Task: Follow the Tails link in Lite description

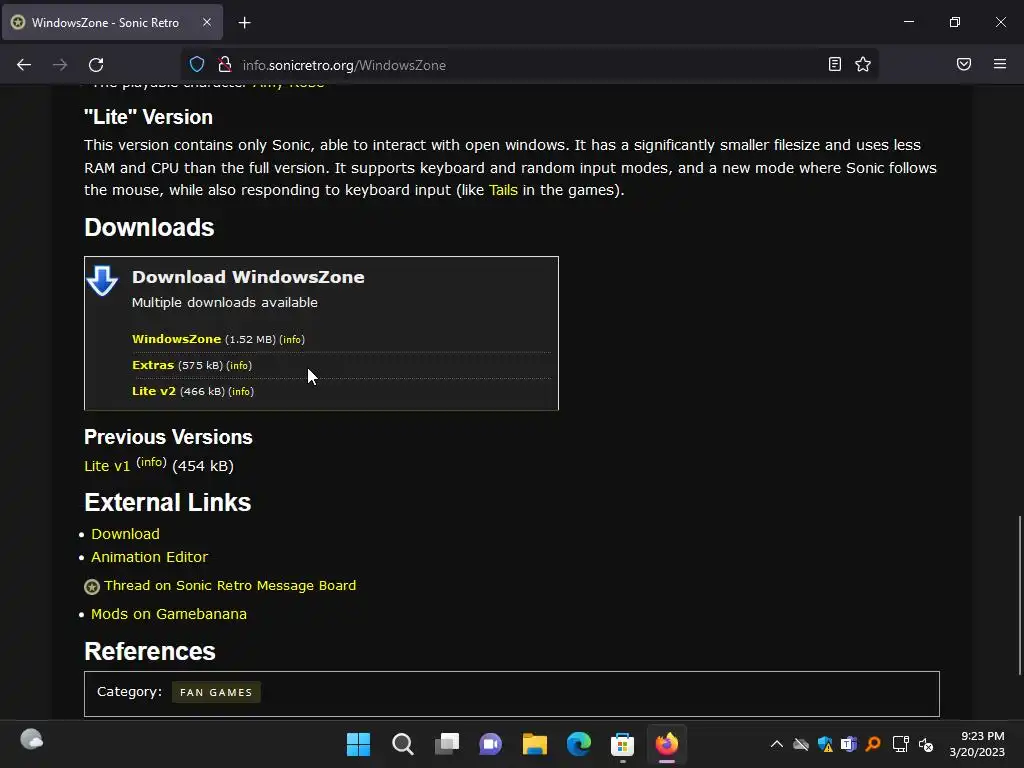Action: coord(503,190)
